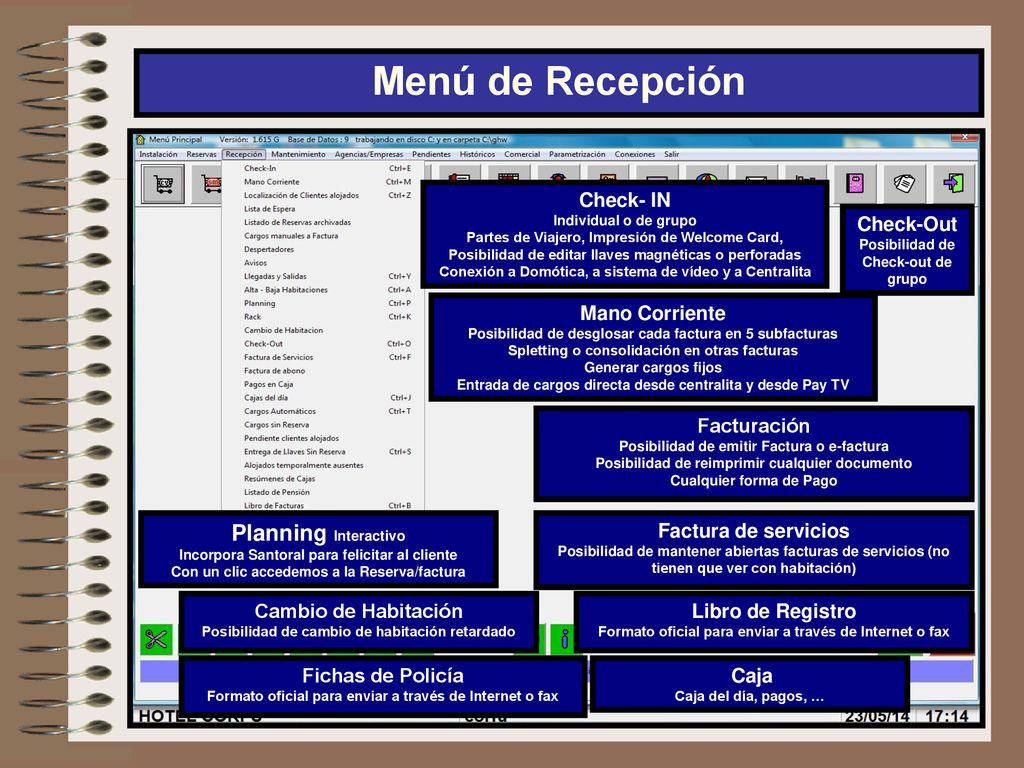Choose Cambio de Habitacion menu entry
Image resolution: width=1024 pixels, height=768 pixels.
(323, 330)
